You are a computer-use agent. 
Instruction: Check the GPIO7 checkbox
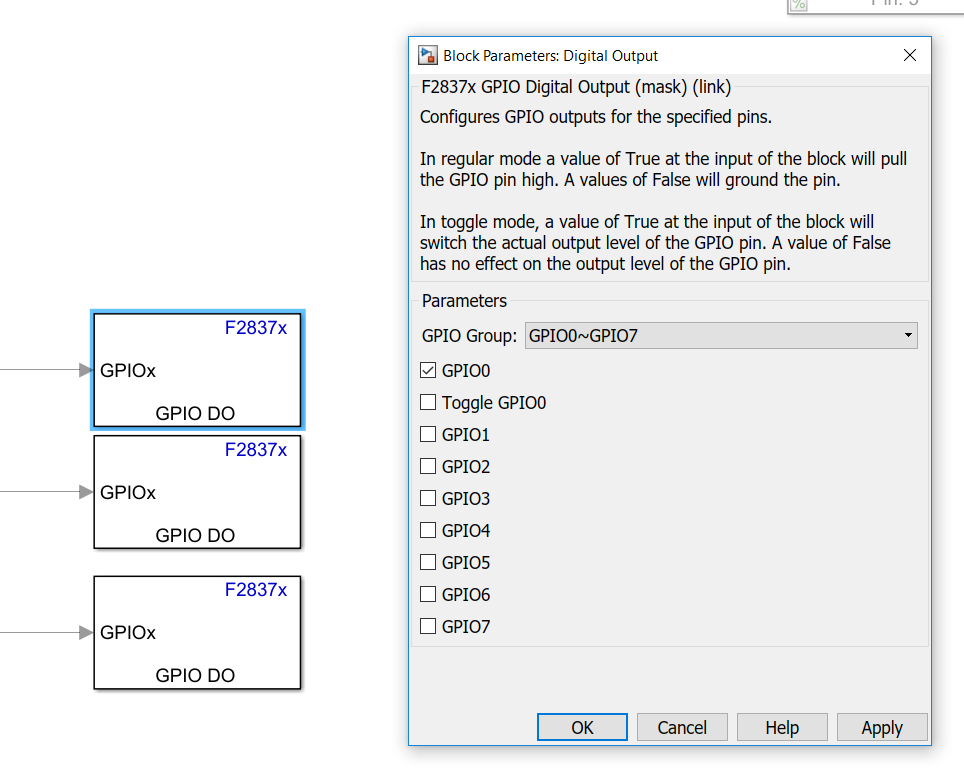point(428,626)
